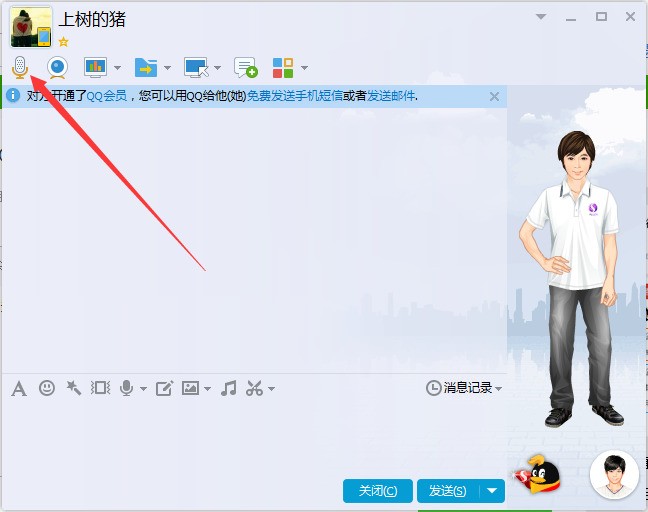
Task: Click the gold star level icon
Action: 63,41
